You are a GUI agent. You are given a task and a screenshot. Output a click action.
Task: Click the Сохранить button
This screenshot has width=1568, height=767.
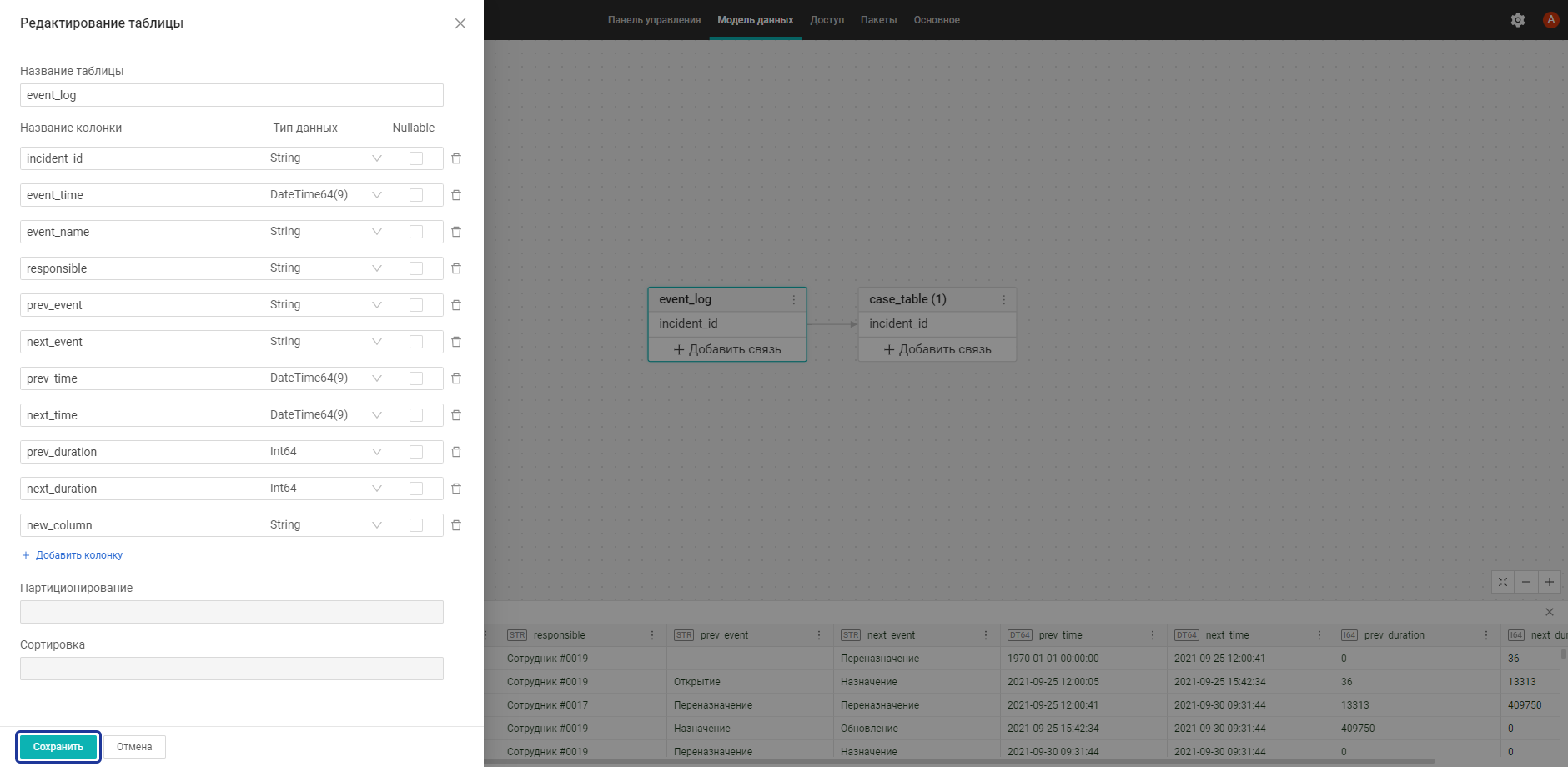pyautogui.click(x=58, y=747)
